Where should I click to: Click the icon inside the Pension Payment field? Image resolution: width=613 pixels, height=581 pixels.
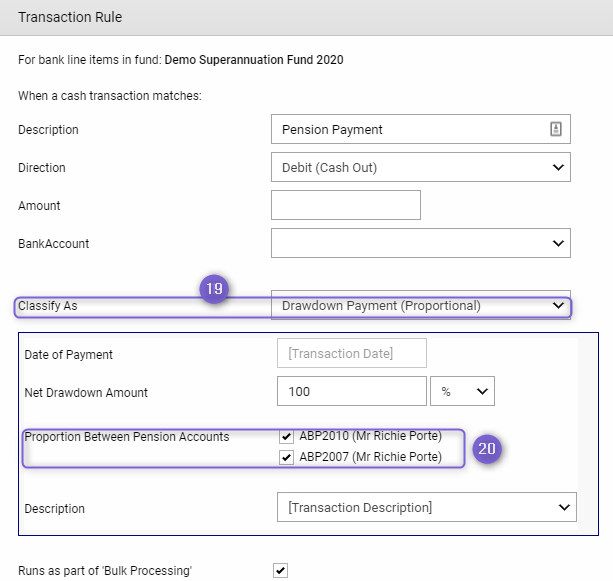(556, 129)
